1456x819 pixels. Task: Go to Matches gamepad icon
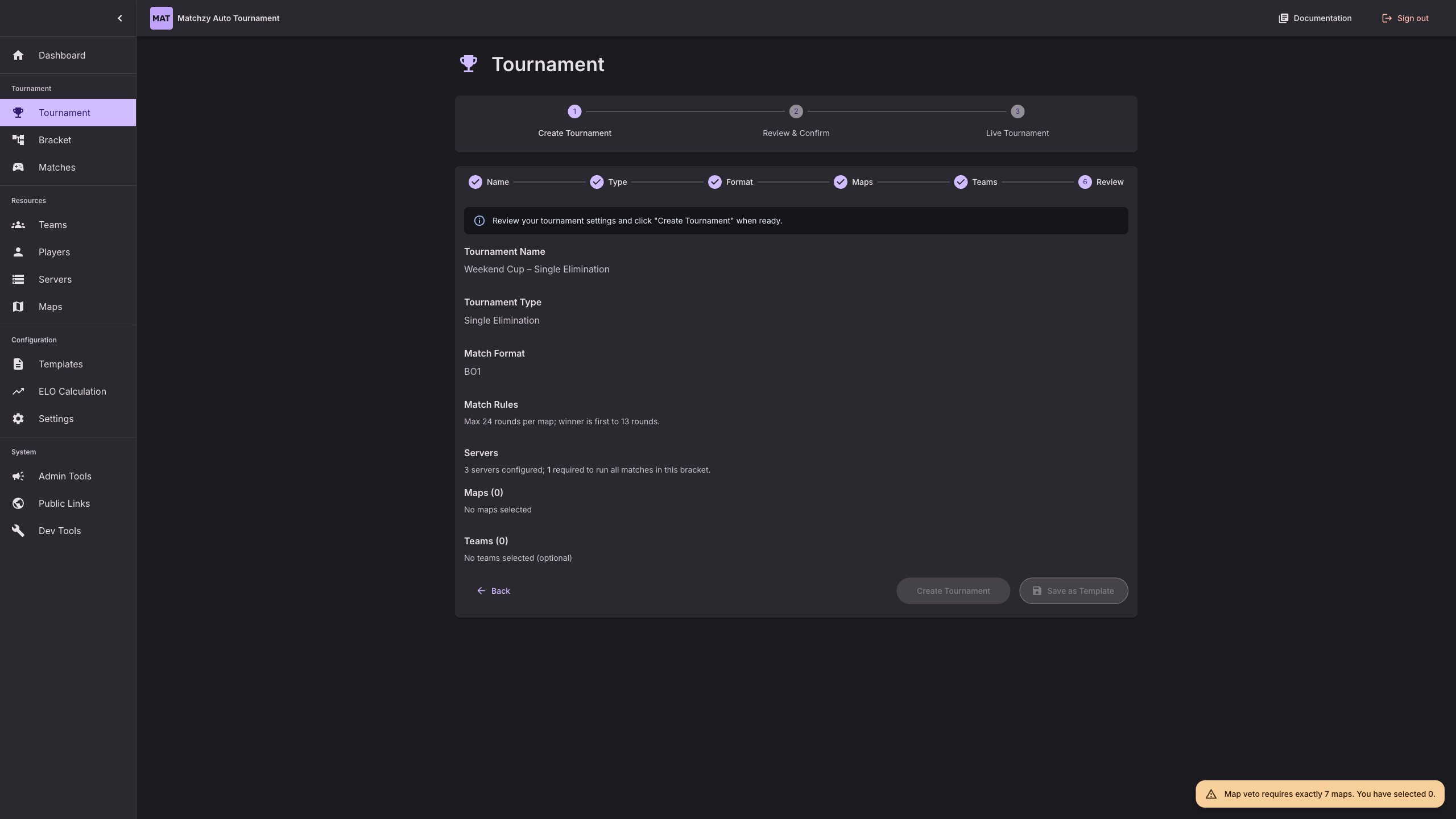[18, 167]
